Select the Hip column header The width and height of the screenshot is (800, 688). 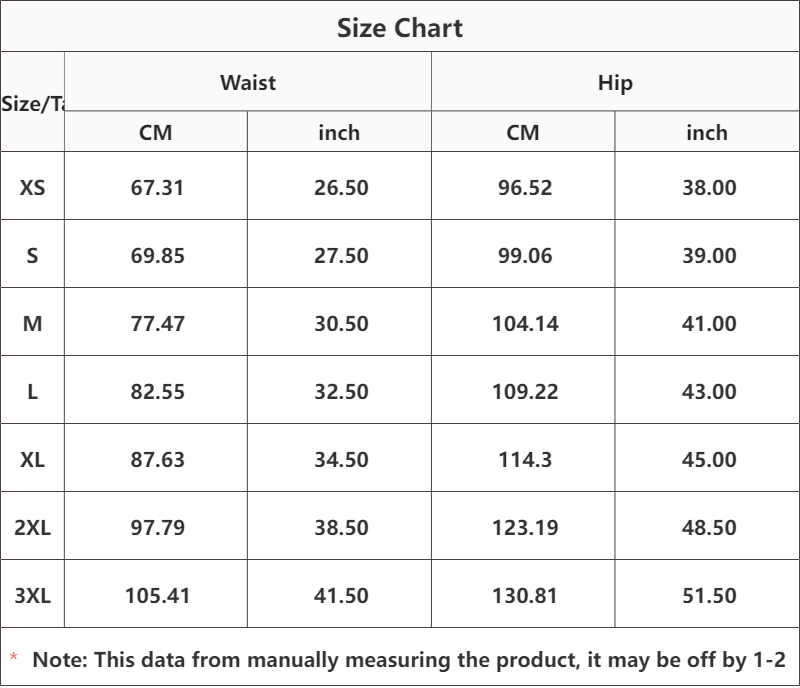pos(615,83)
